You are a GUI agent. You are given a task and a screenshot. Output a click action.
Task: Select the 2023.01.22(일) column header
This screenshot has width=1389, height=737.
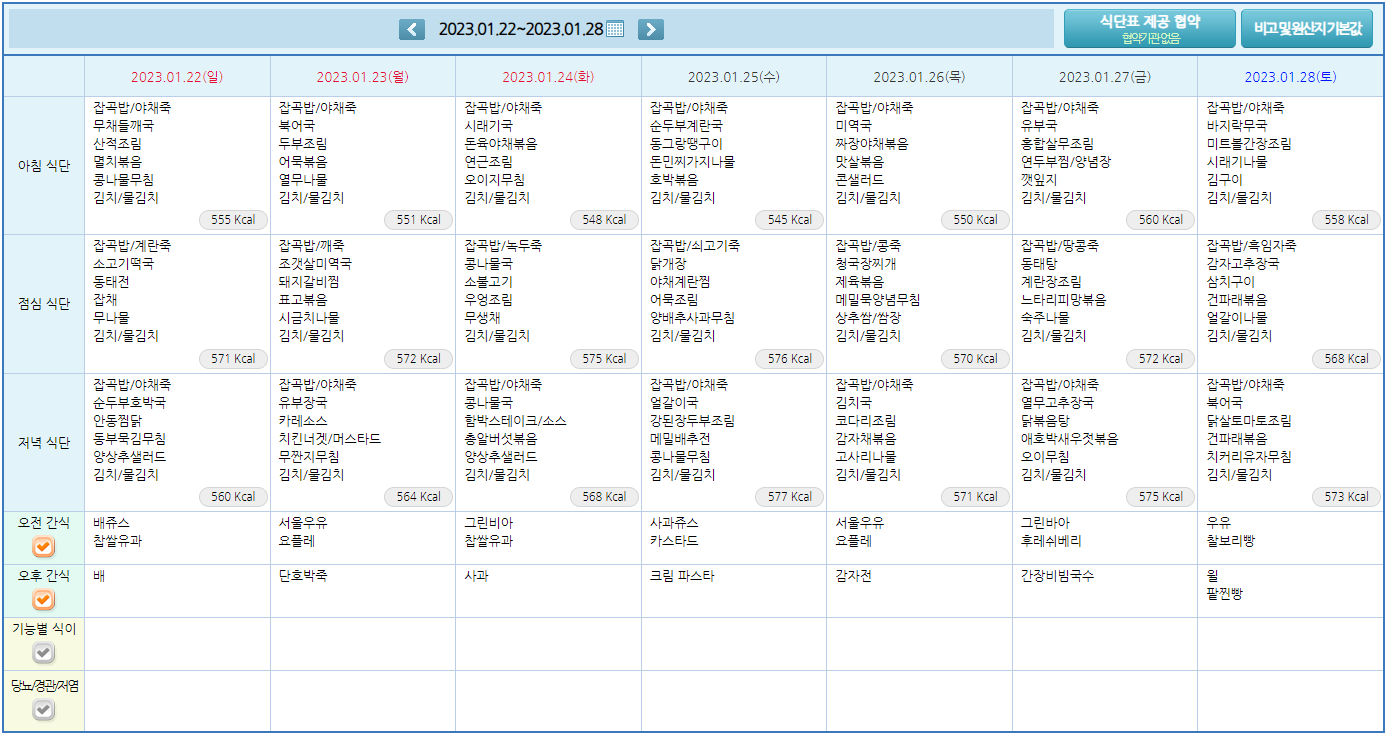click(177, 77)
